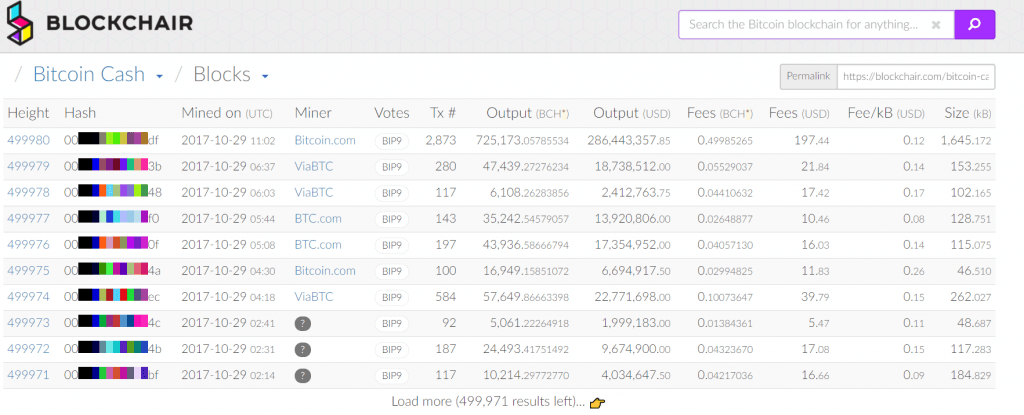This screenshot has width=1024, height=415.
Task: Open block 499976
Action: [28, 244]
